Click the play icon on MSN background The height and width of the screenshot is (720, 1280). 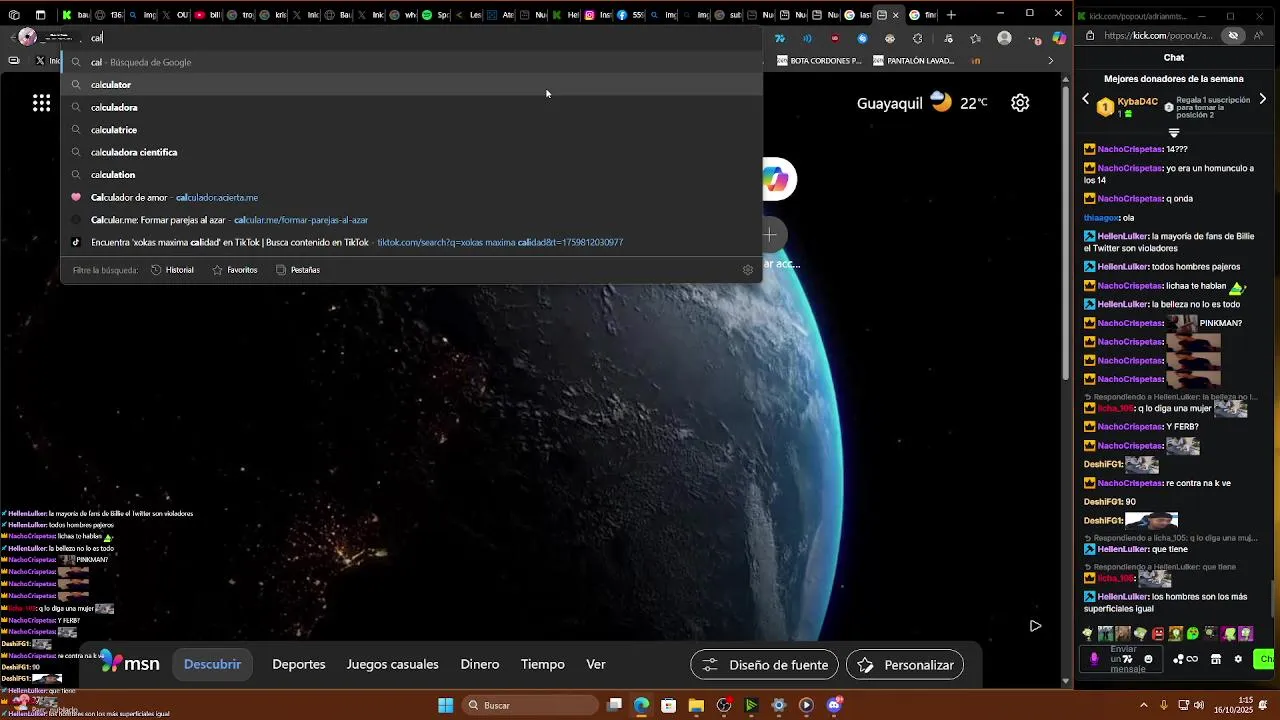pos(1035,626)
